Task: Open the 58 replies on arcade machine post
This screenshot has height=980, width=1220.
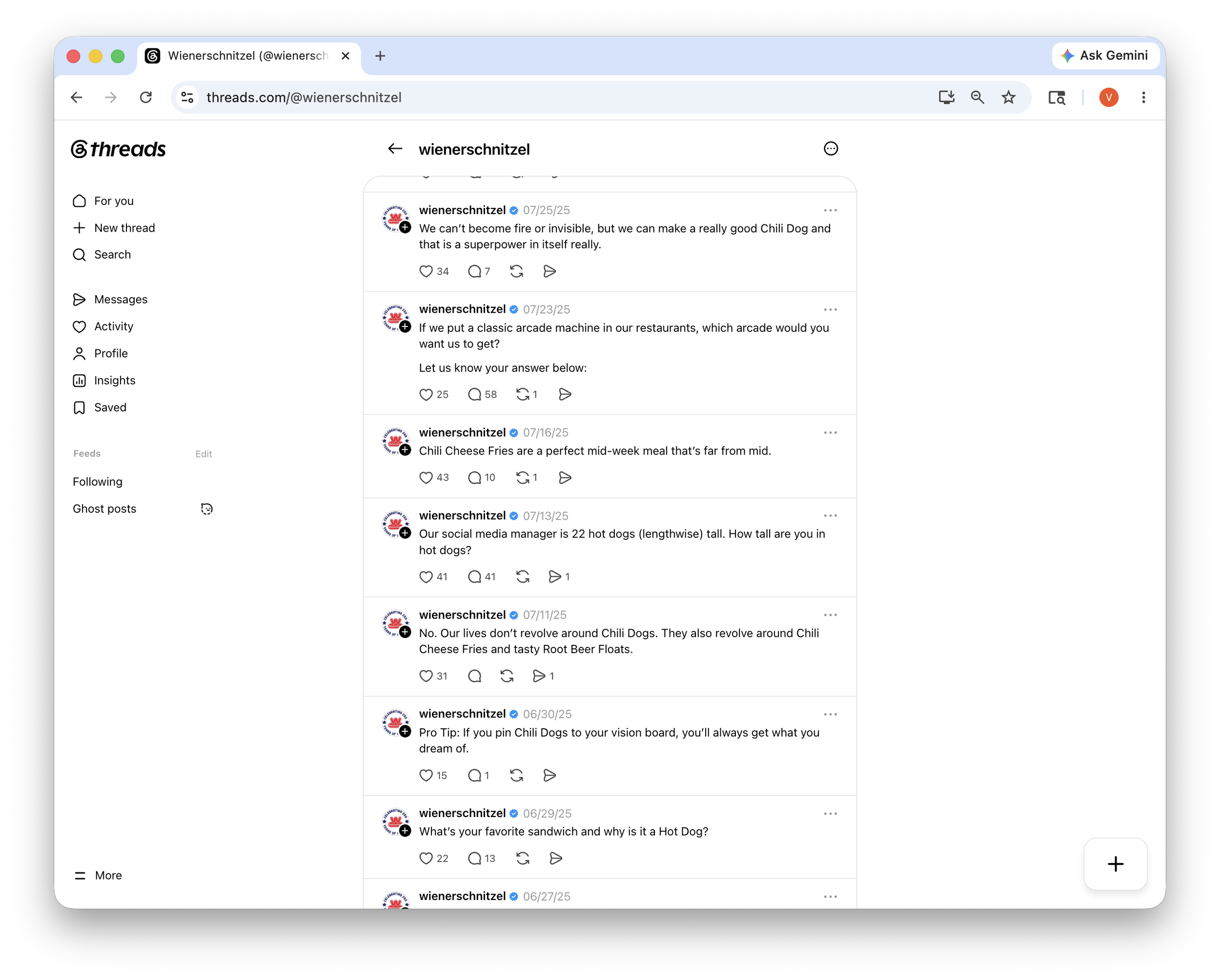Action: 482,395
